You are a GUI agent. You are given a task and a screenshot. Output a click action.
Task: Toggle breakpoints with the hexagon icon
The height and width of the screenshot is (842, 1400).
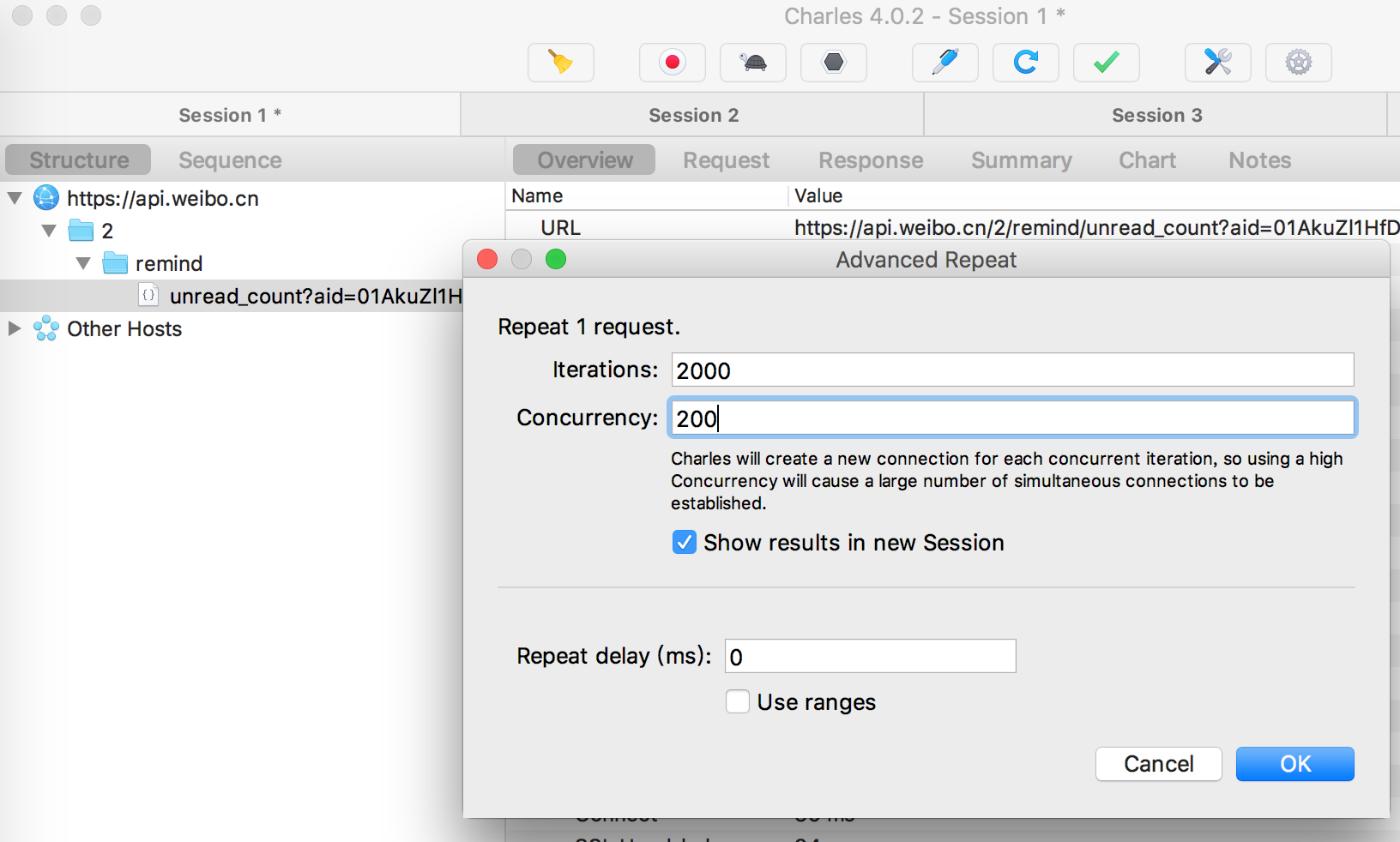click(834, 63)
